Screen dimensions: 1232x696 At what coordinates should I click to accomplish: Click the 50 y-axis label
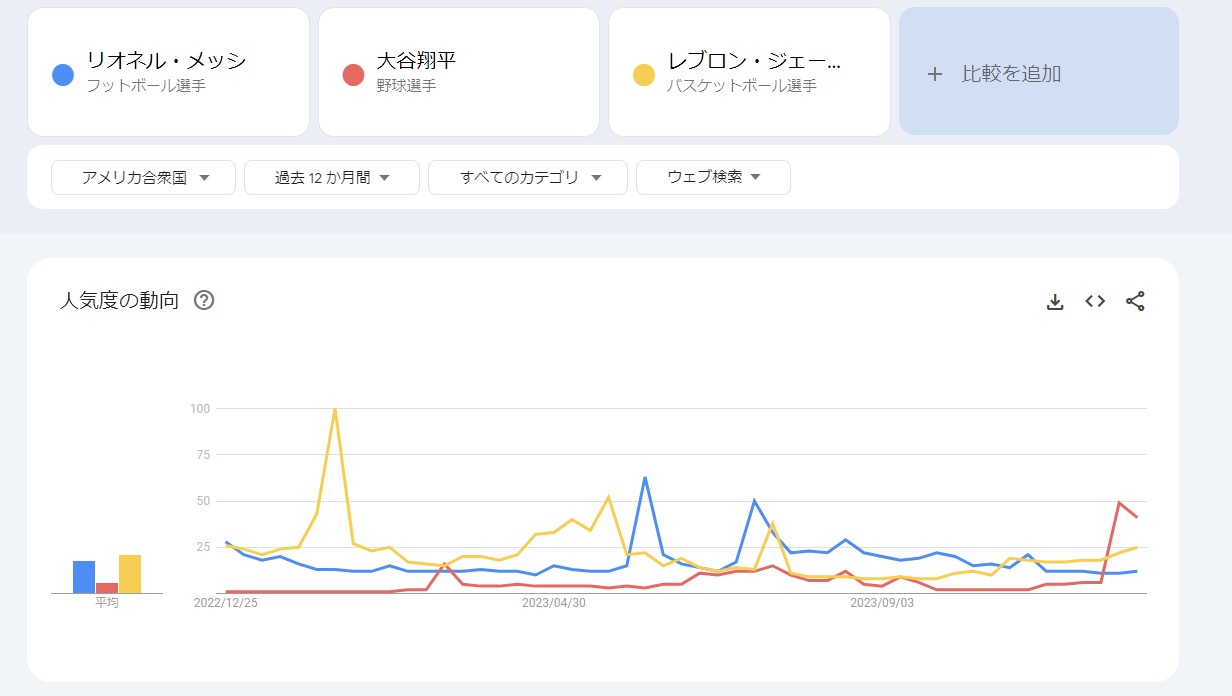(x=203, y=501)
